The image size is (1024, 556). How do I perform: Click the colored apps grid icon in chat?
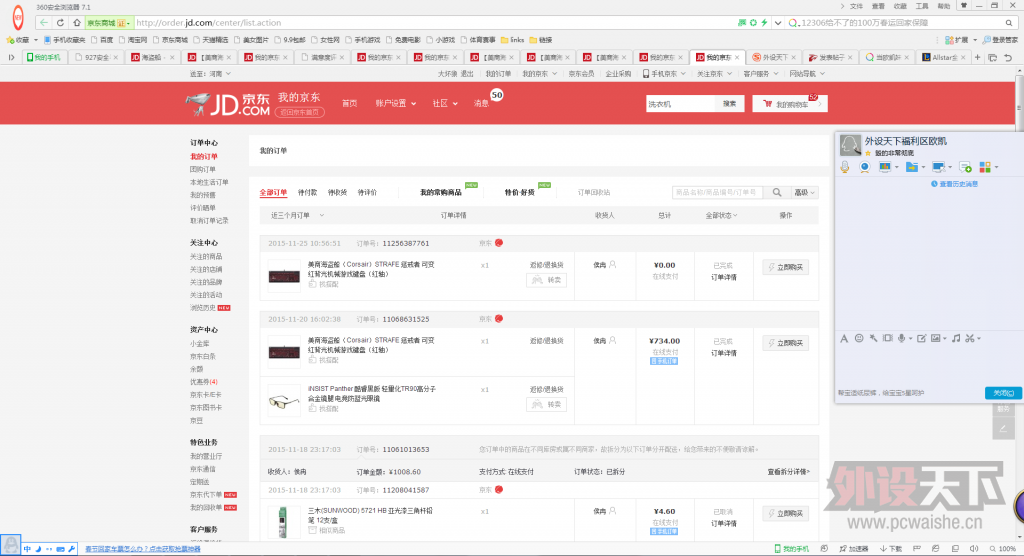[x=985, y=167]
